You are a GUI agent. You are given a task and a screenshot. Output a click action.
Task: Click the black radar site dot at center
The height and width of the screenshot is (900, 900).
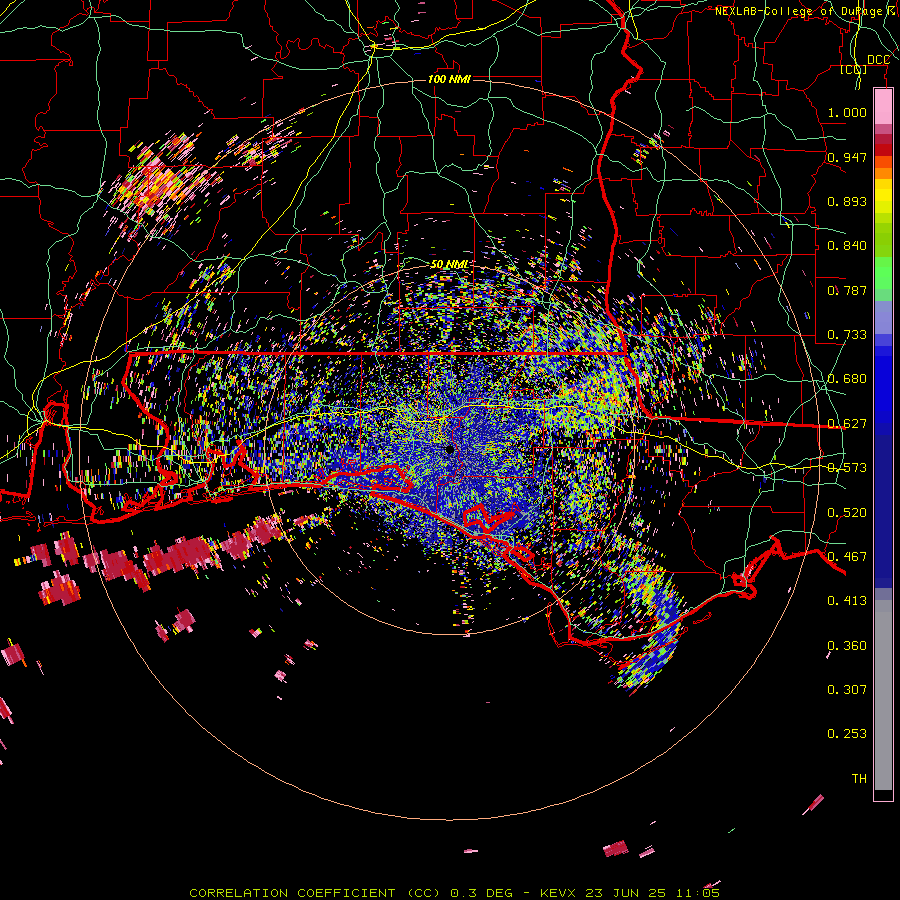(x=450, y=450)
